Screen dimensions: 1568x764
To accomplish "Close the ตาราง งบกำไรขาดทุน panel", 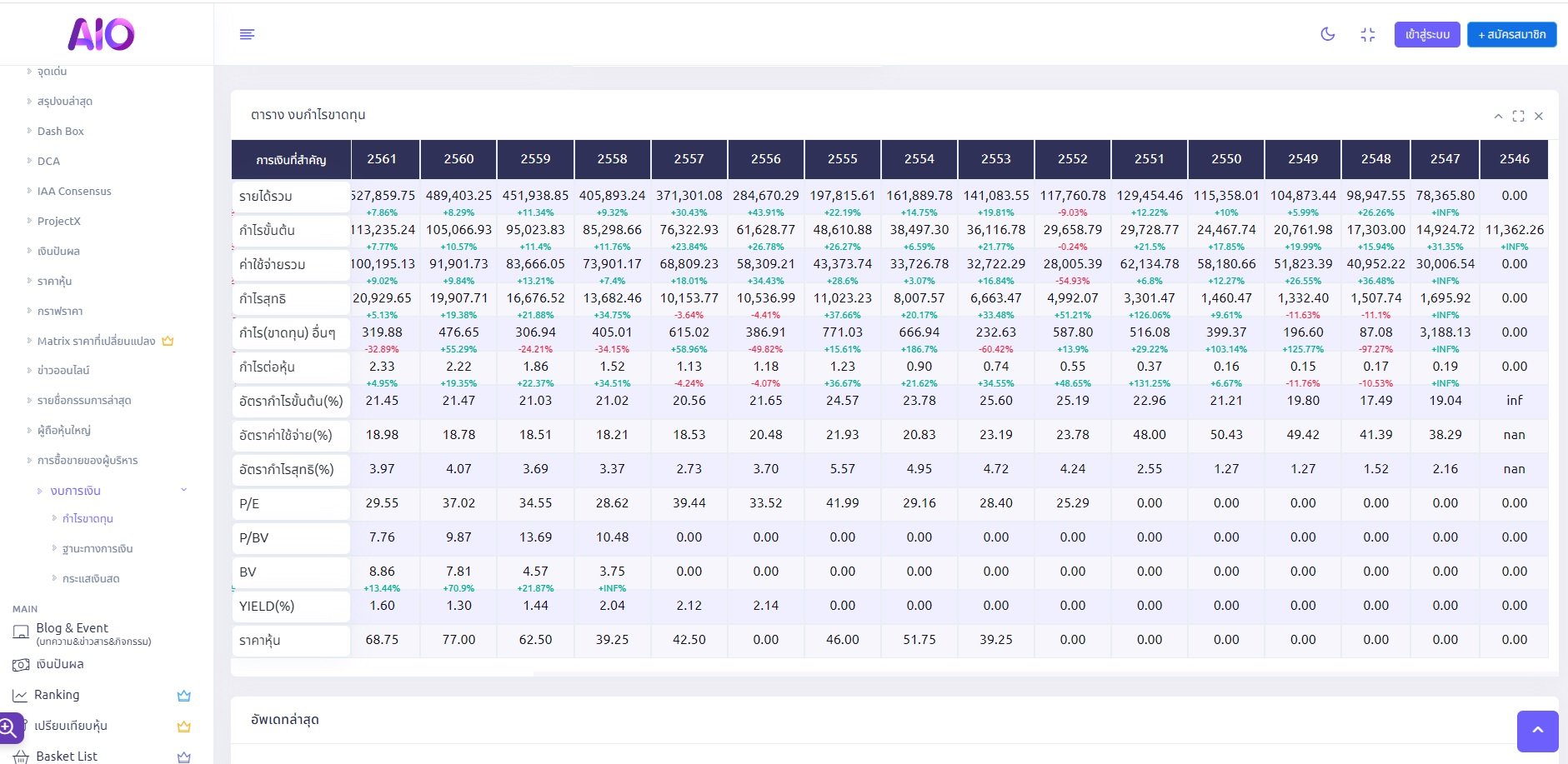I will point(1539,116).
